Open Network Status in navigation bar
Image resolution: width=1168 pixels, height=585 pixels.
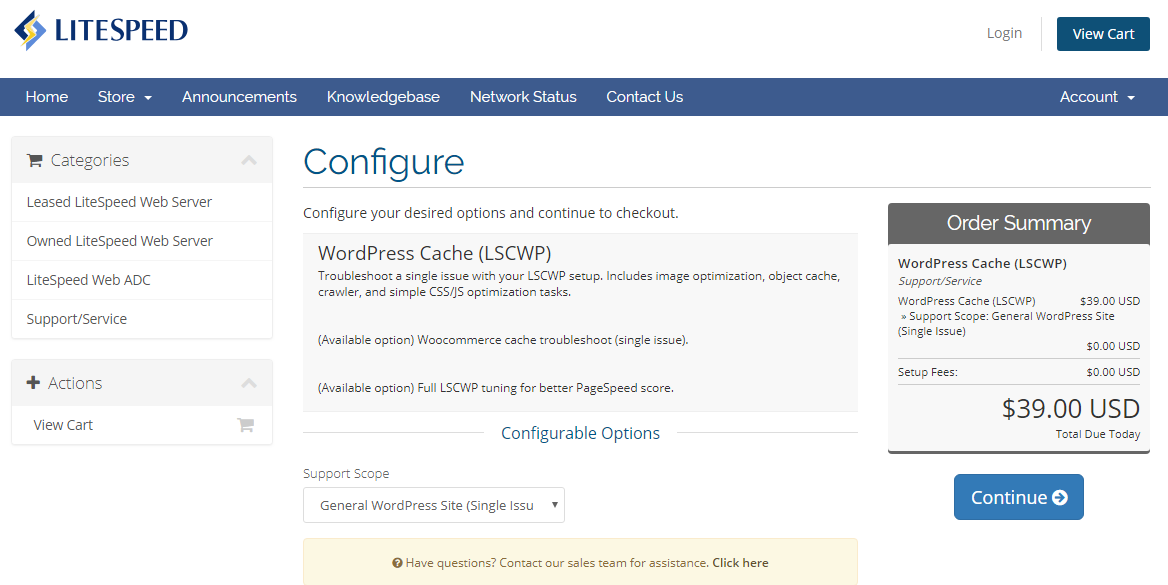(x=523, y=97)
